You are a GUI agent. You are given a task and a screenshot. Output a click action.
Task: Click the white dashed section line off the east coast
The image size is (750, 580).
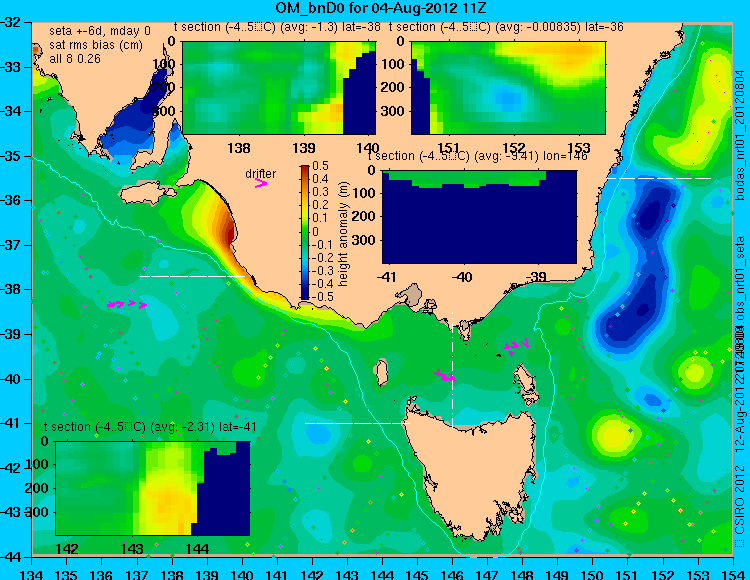659,178
